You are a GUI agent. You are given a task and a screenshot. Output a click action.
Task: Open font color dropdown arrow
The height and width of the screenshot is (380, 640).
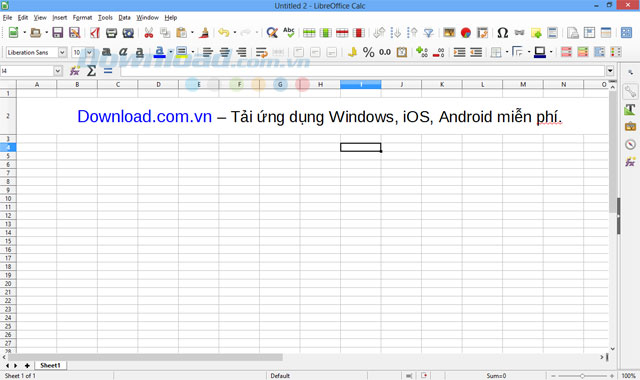click(x=171, y=52)
